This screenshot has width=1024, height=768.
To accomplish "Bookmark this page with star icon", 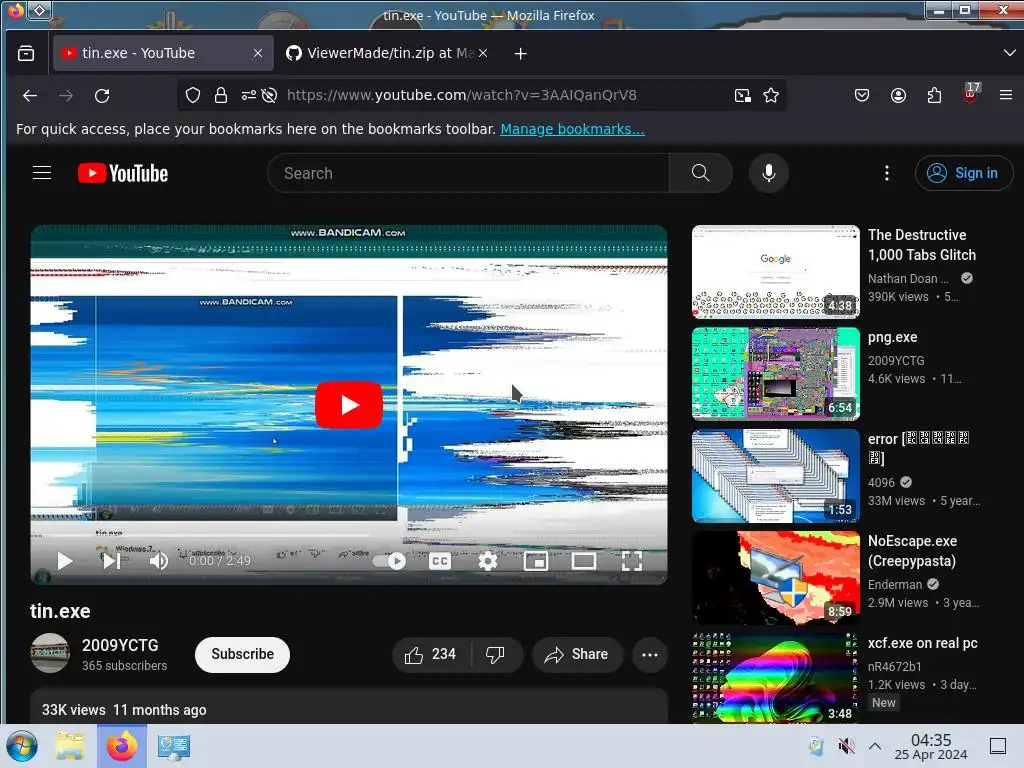I will (771, 95).
